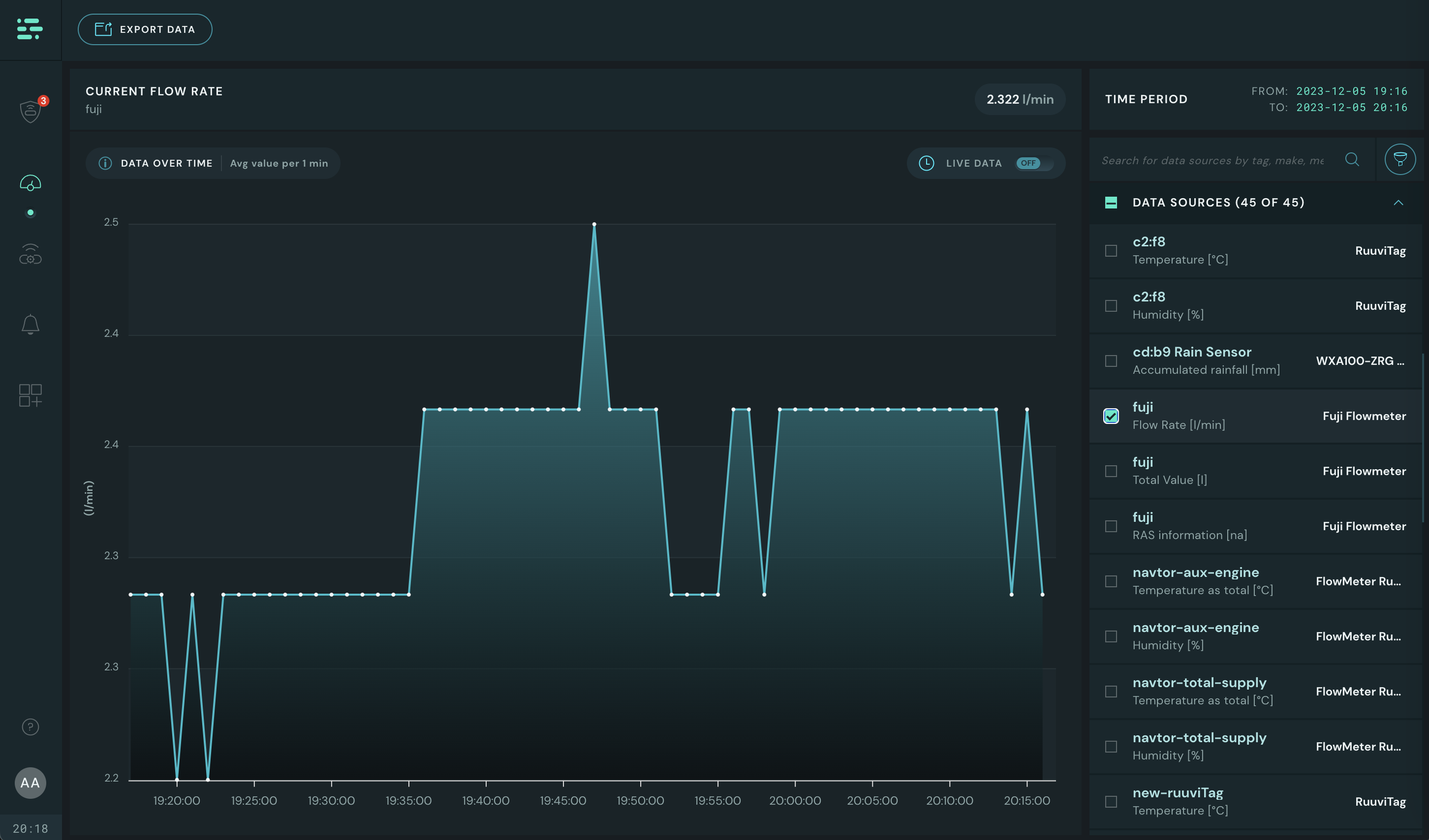Click the chart peak data point at 2.5
The width and height of the screenshot is (1429, 840).
(x=594, y=224)
